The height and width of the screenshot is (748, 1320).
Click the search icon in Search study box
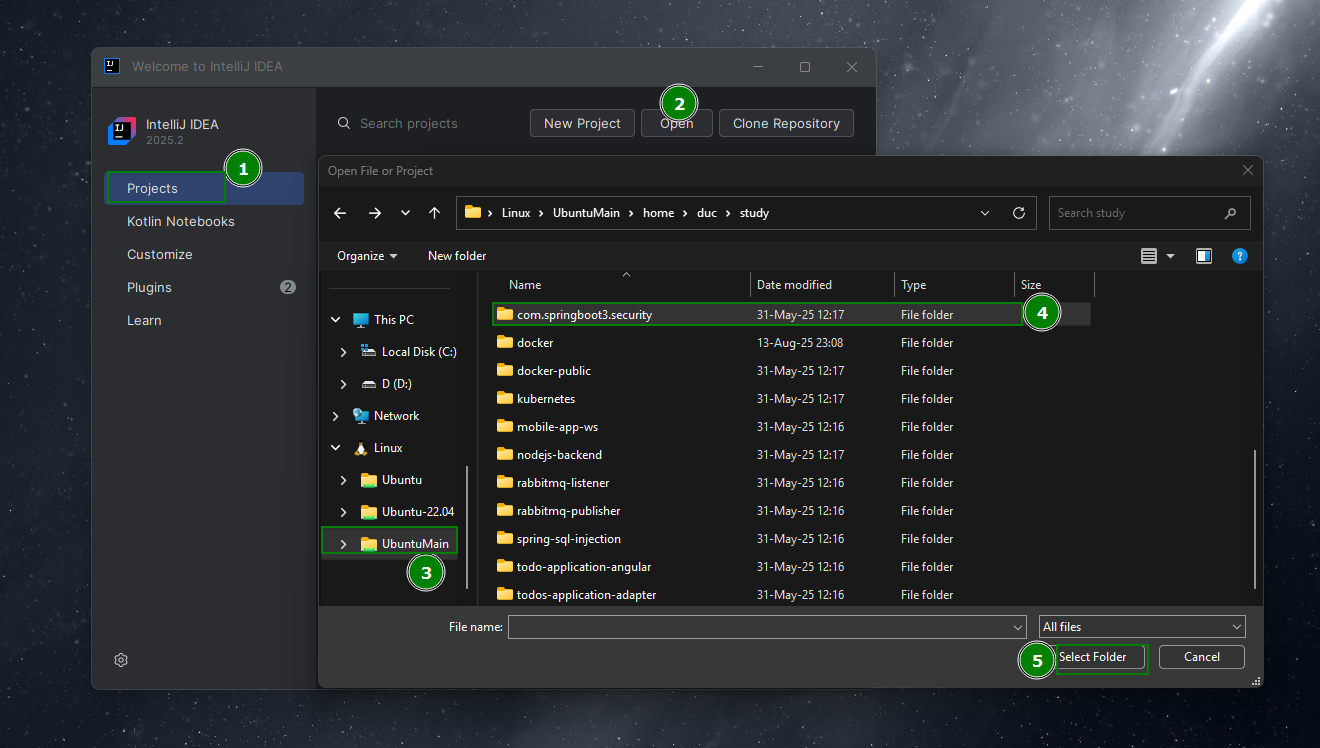click(1230, 213)
